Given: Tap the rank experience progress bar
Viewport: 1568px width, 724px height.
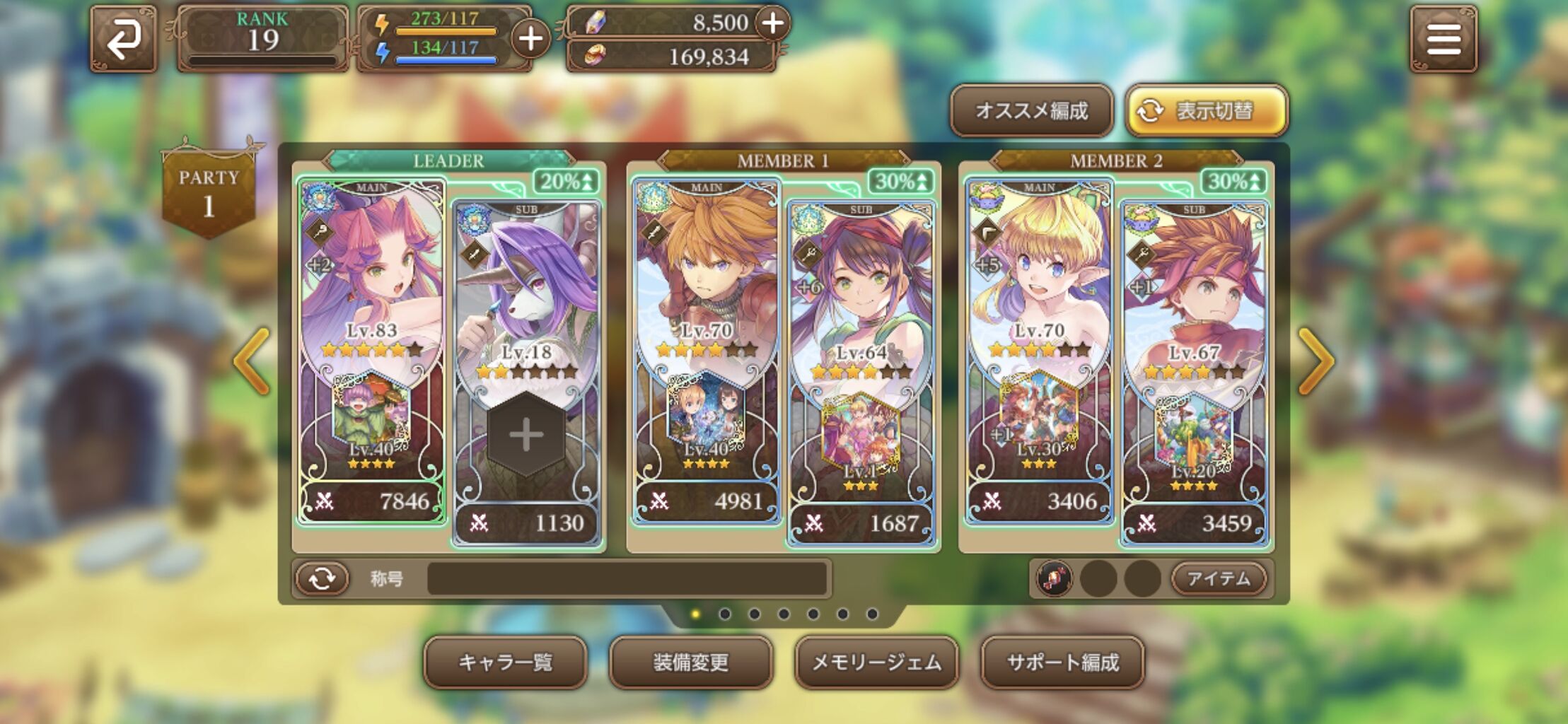Looking at the screenshot, I should (262, 61).
